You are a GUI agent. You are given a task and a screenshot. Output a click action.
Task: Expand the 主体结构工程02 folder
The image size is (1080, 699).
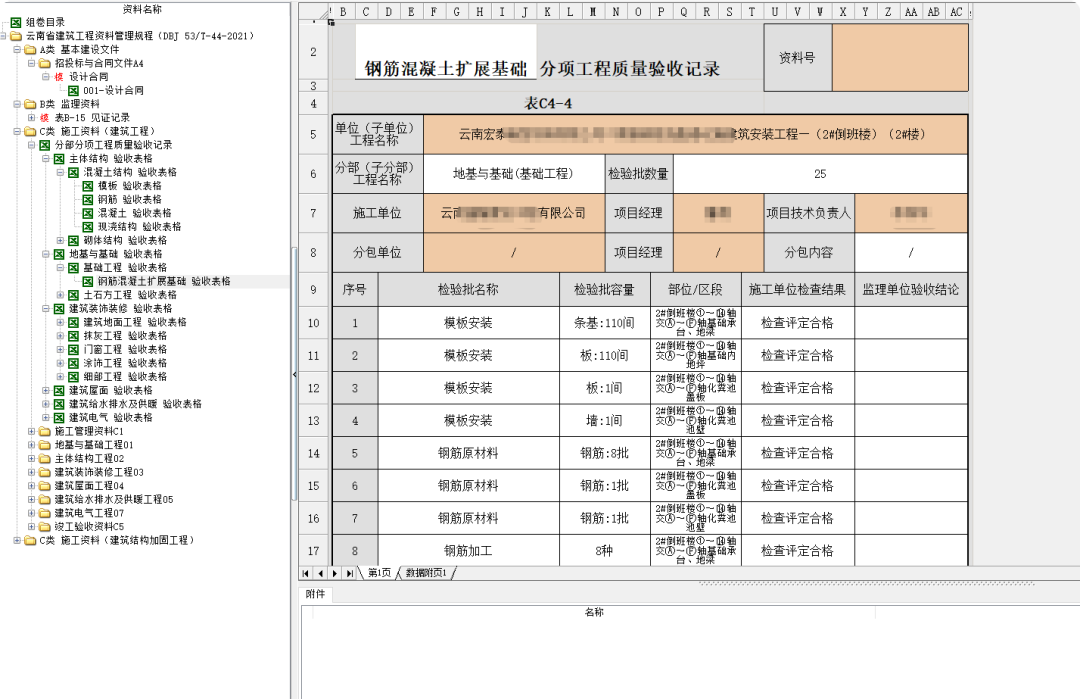point(32,459)
